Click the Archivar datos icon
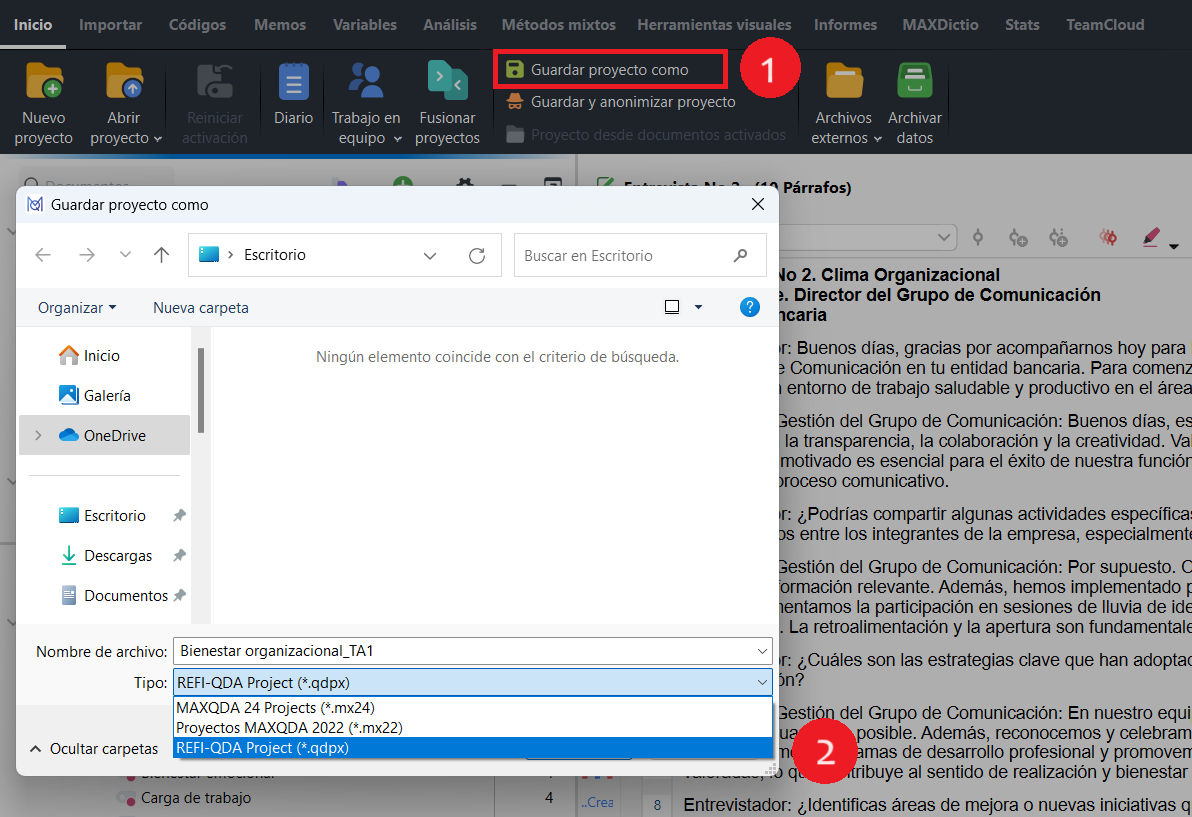1192x817 pixels. tap(915, 81)
